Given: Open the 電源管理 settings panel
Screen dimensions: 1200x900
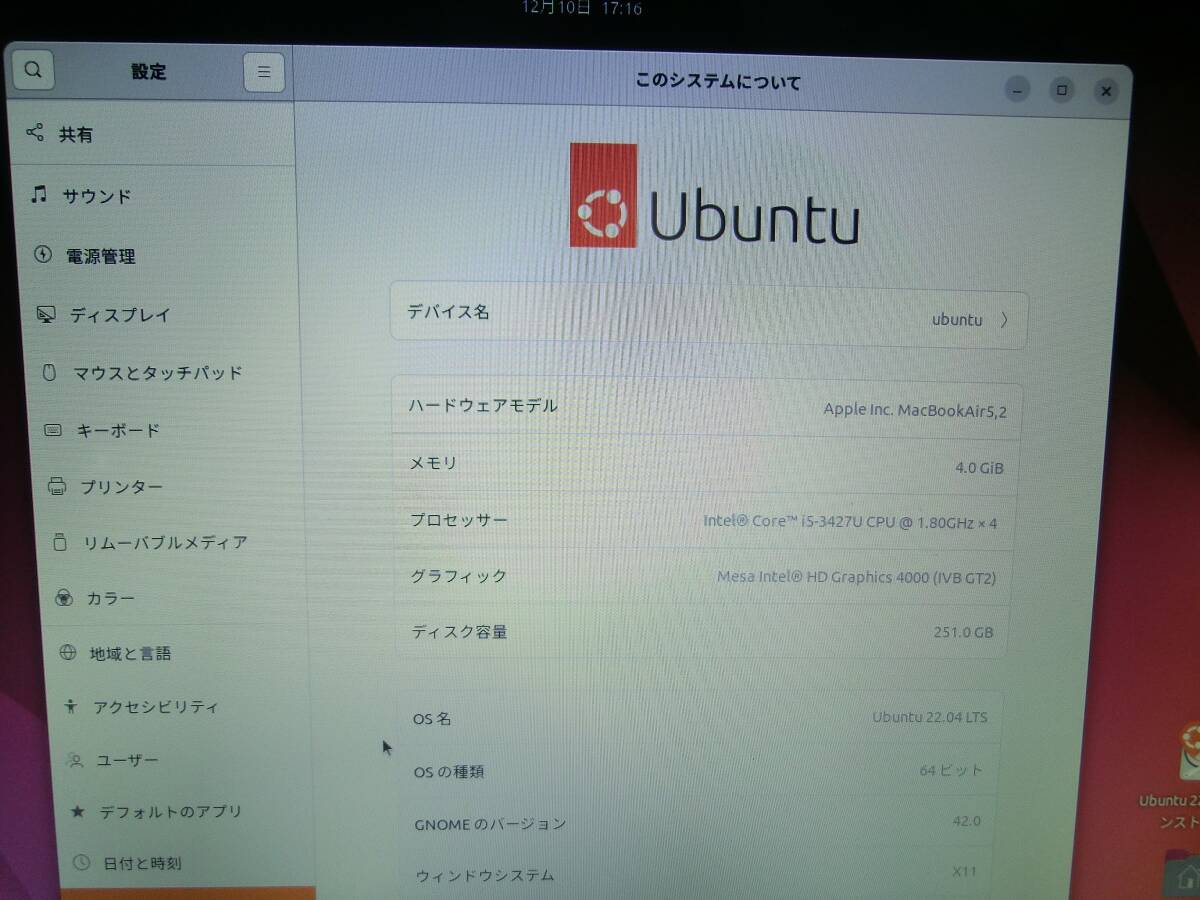Looking at the screenshot, I should click(x=159, y=256).
